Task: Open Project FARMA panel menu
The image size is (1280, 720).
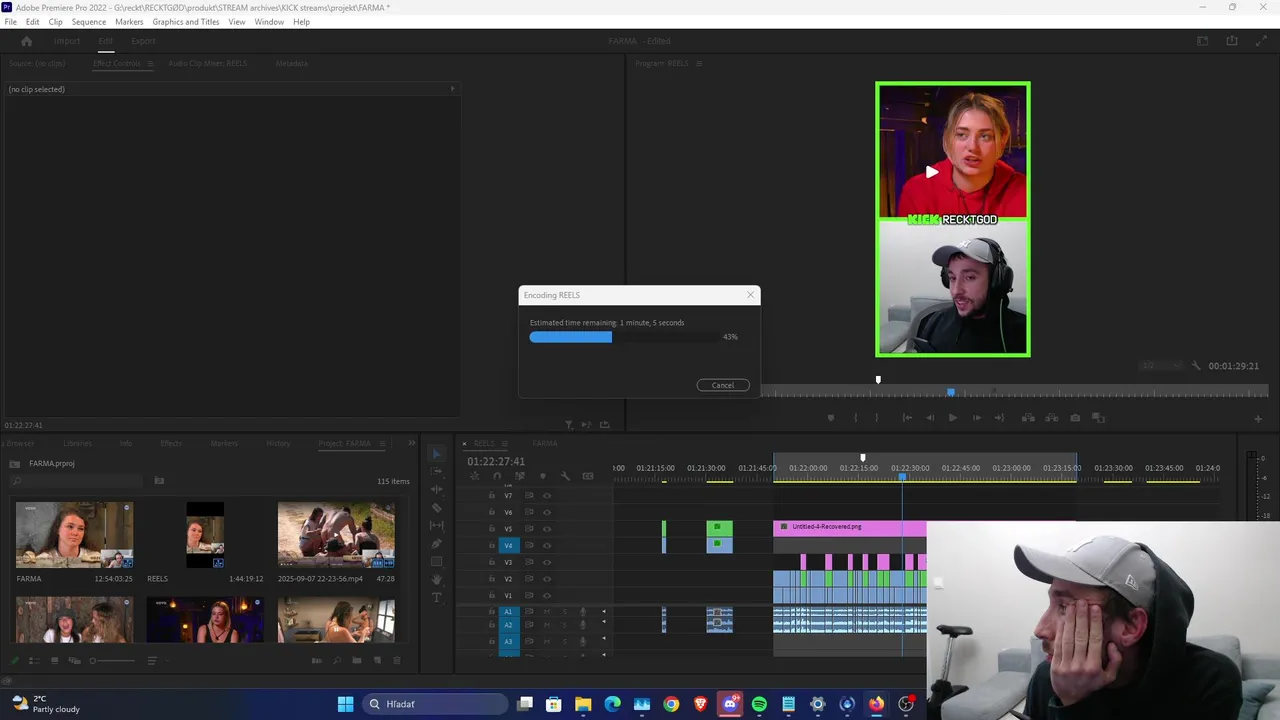Action: [x=380, y=443]
